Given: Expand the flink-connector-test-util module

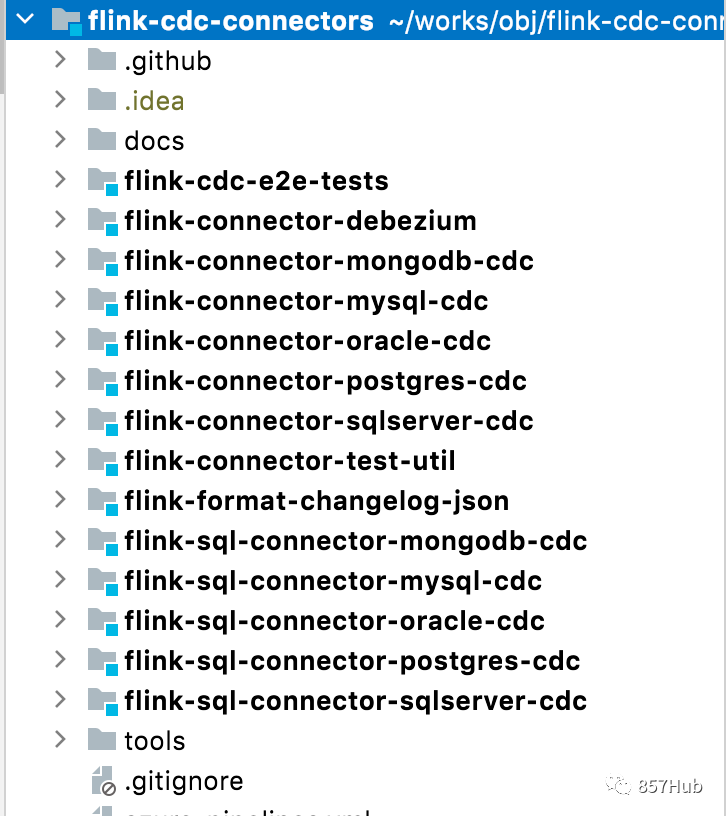Looking at the screenshot, I should point(60,460).
